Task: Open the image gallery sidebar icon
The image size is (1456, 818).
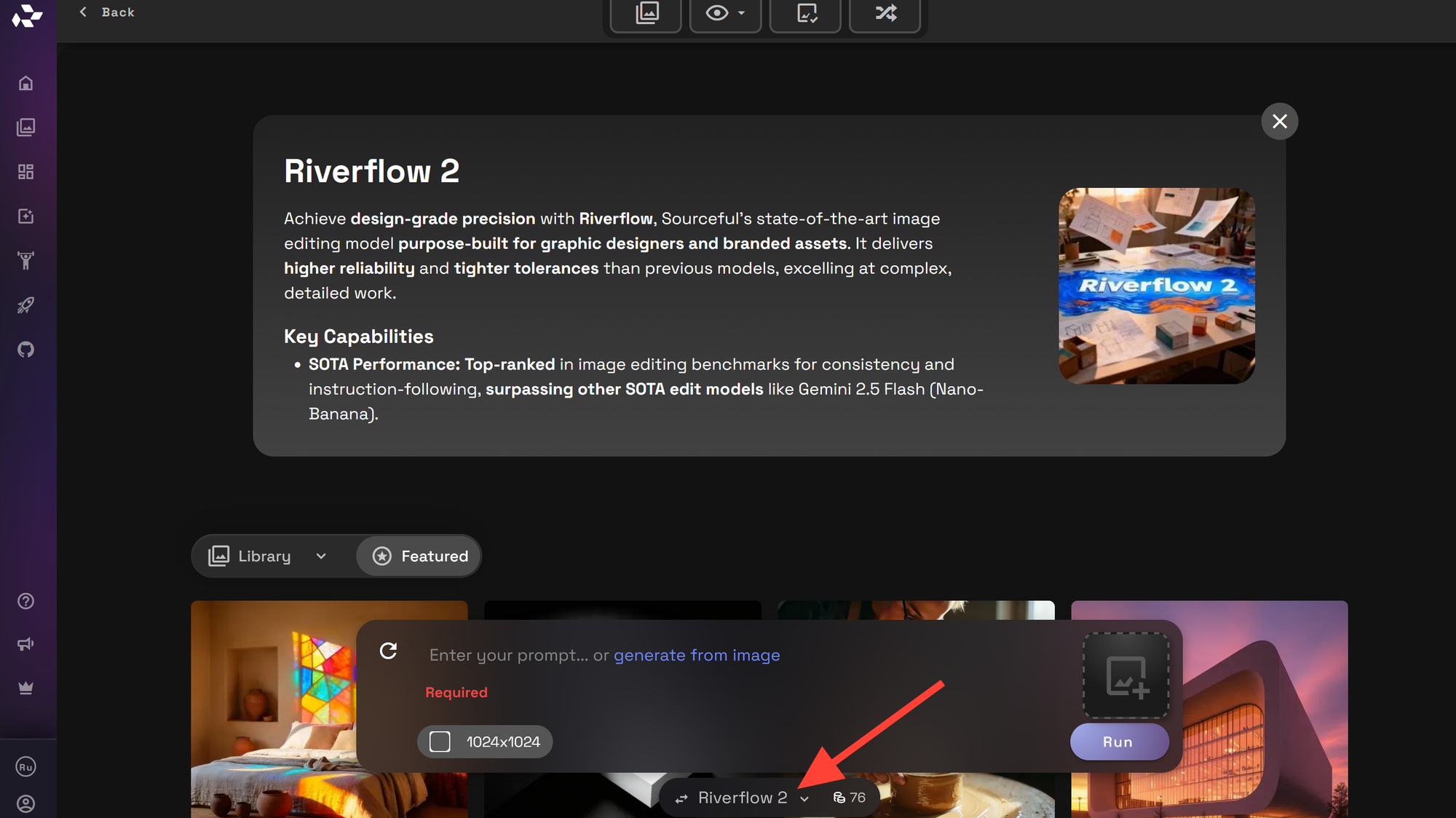Action: 25,127
